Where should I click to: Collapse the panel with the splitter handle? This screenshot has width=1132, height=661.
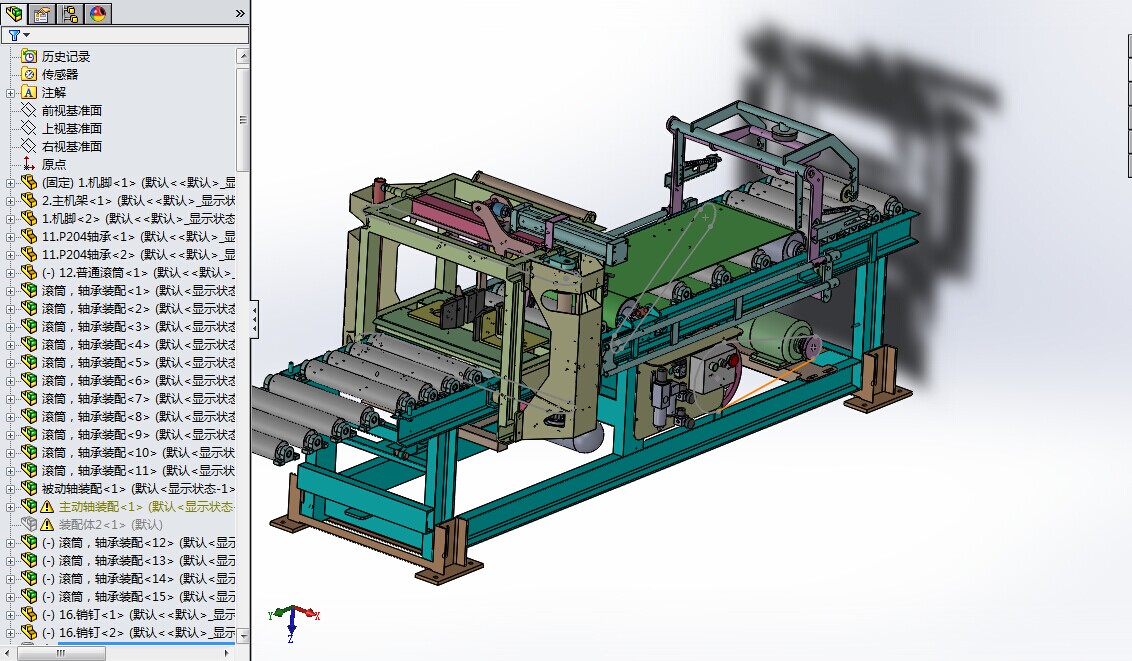tap(254, 319)
